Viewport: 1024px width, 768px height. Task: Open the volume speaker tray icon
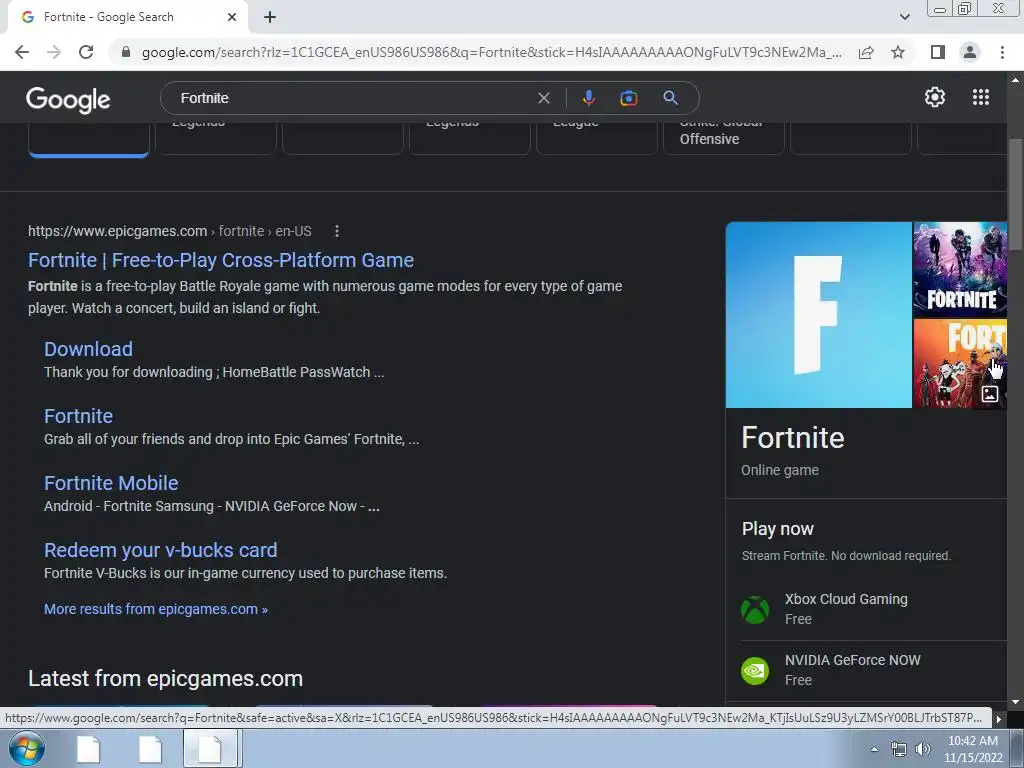tap(922, 749)
